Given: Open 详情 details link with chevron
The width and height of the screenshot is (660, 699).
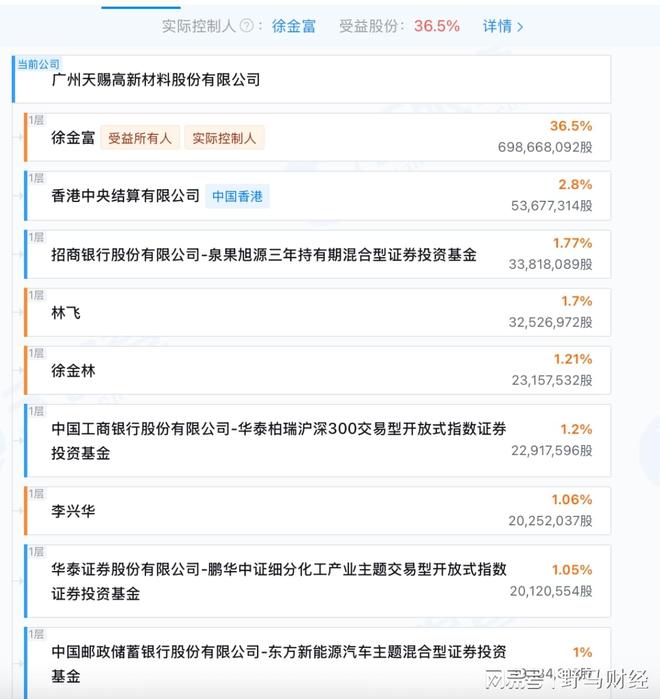Looking at the screenshot, I should tap(502, 26).
